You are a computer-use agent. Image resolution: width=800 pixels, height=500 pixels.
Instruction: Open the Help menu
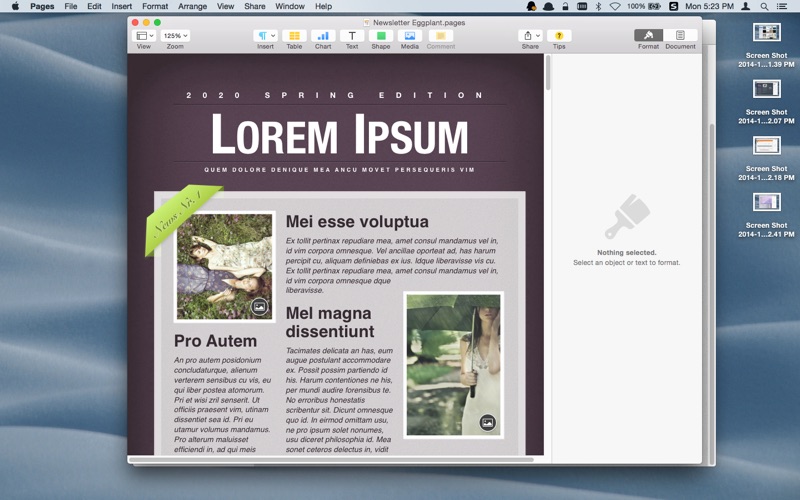tap(323, 6)
